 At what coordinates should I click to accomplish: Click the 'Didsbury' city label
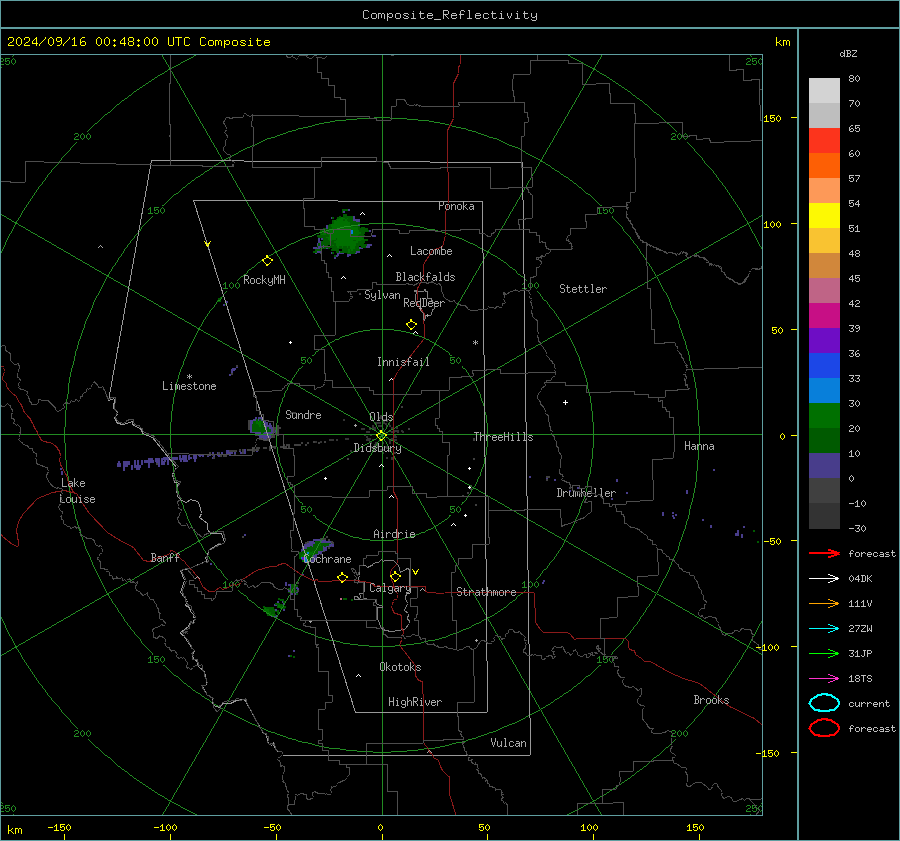[377, 448]
